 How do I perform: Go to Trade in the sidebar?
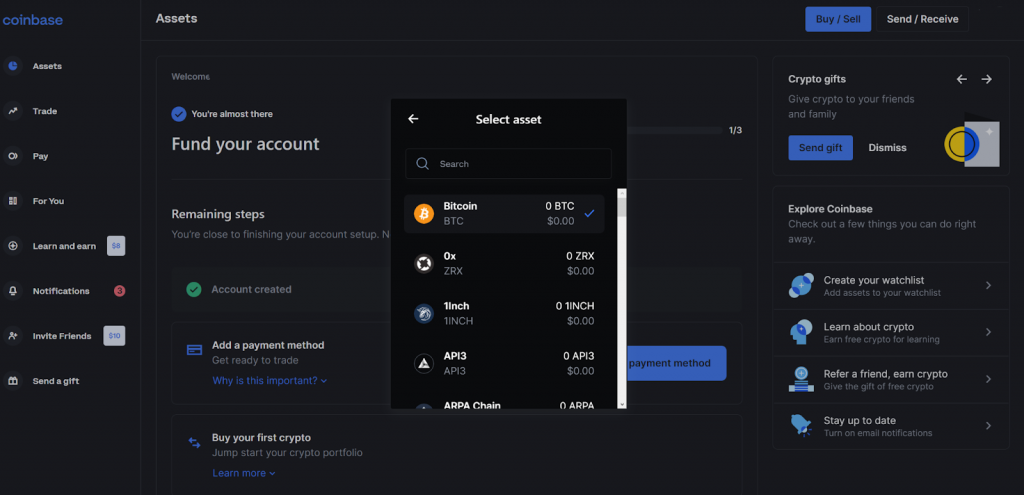tap(45, 111)
